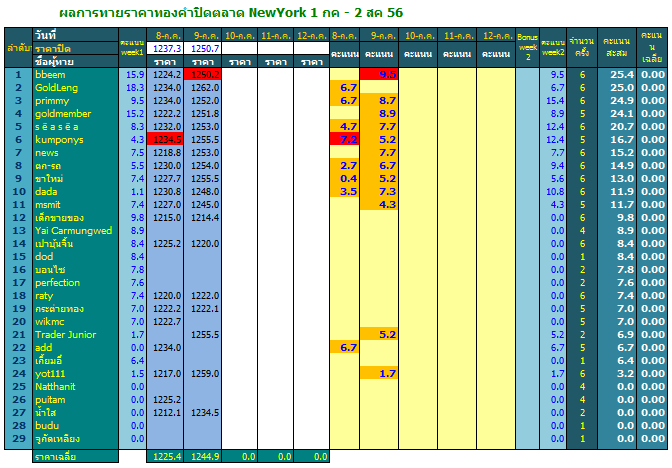Screen dimensions: 672x468
Task: Click the 10-ก.ค. price column header
Action: tap(239, 36)
